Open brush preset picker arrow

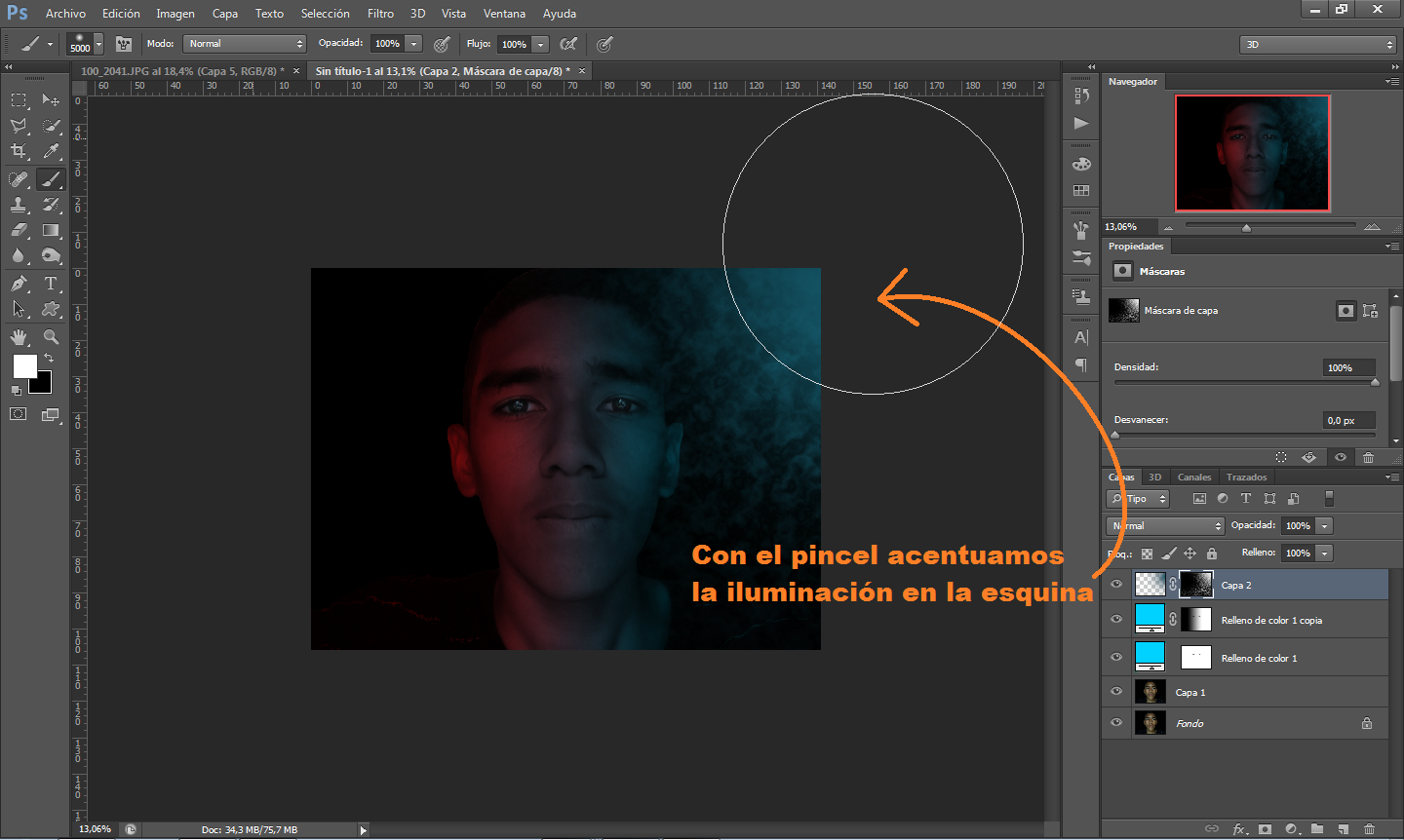tap(98, 44)
